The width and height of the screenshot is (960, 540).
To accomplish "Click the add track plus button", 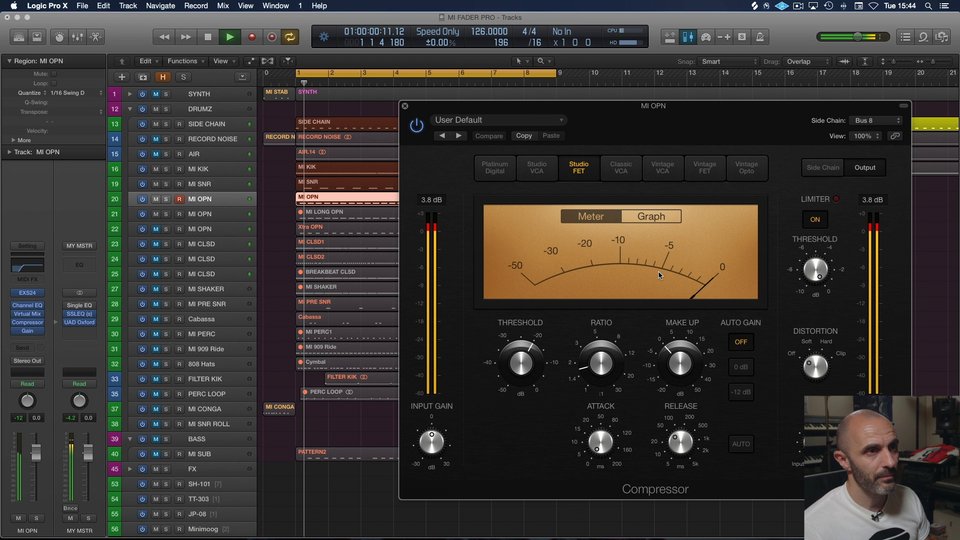I will [121, 77].
